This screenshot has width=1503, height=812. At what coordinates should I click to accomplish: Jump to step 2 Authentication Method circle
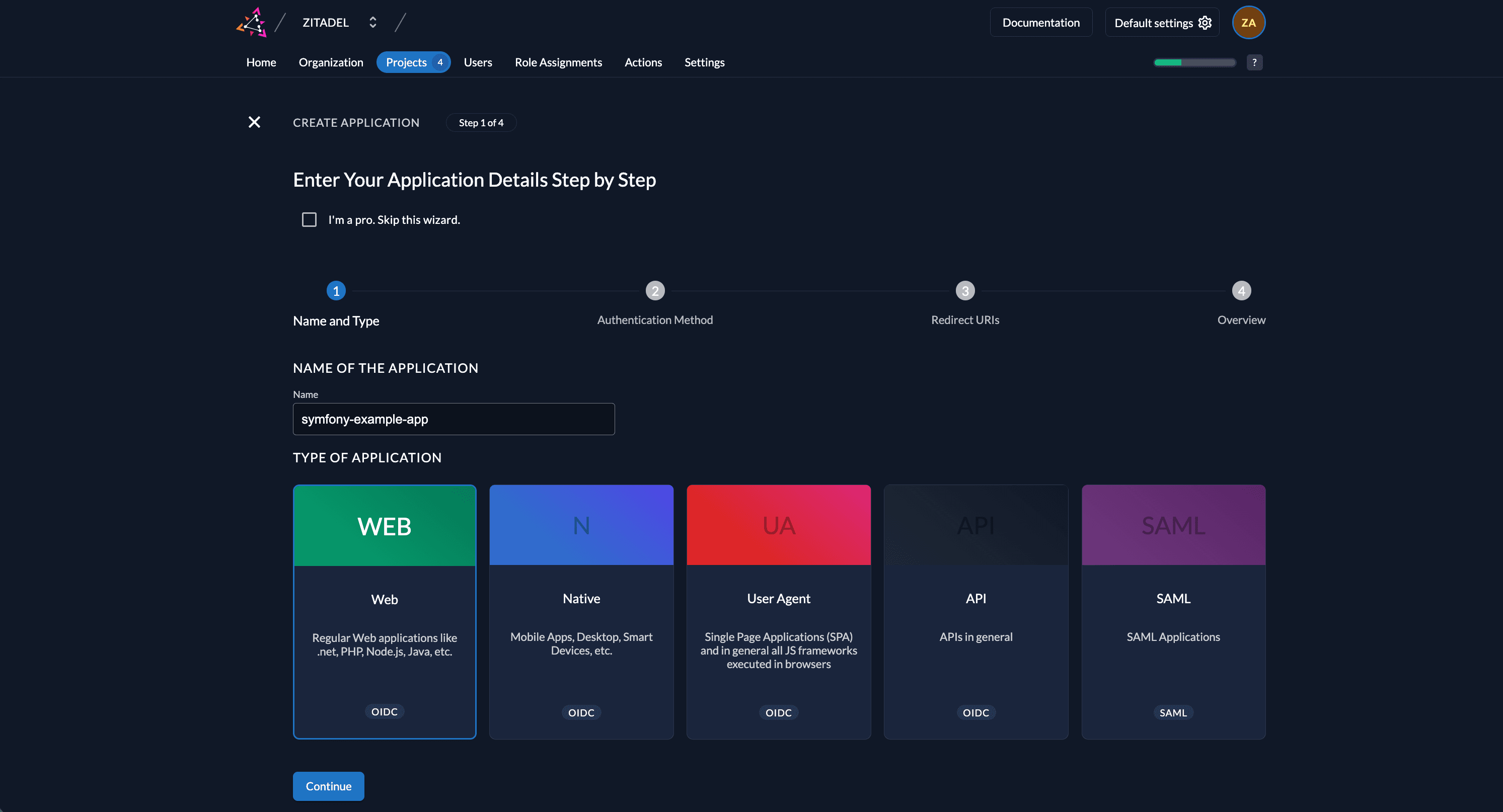[655, 290]
